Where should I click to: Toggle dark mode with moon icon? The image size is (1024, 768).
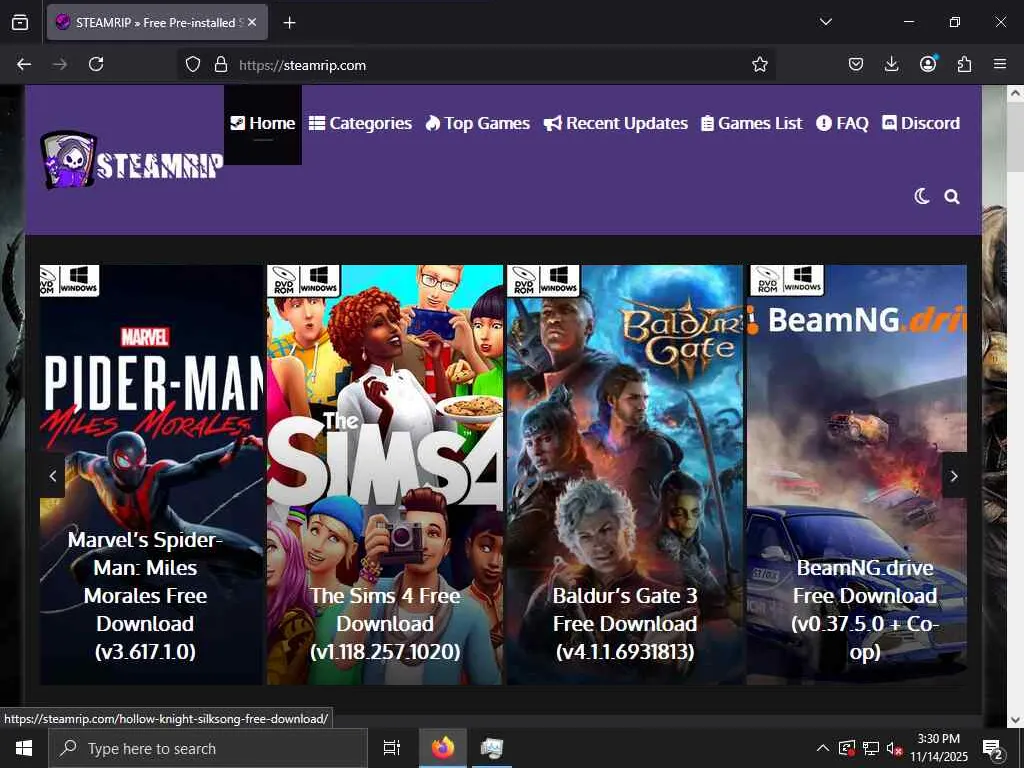point(921,196)
